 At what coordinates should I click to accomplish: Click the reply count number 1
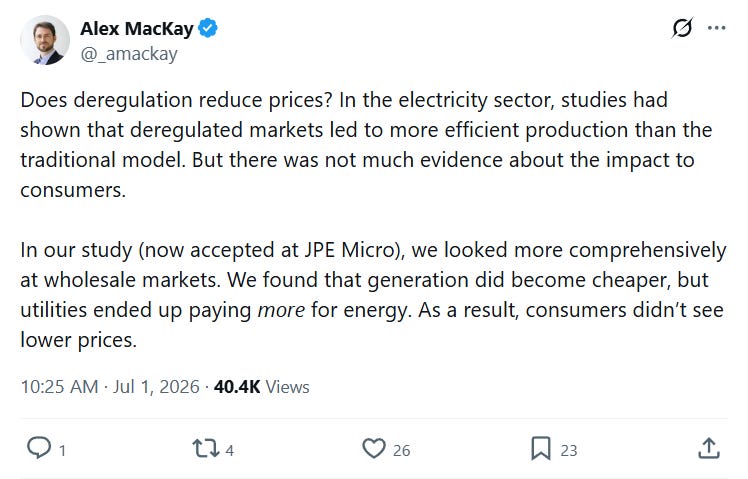tap(62, 450)
